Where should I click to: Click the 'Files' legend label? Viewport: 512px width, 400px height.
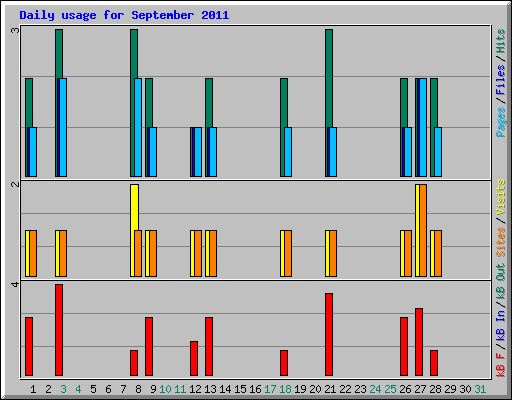point(500,80)
